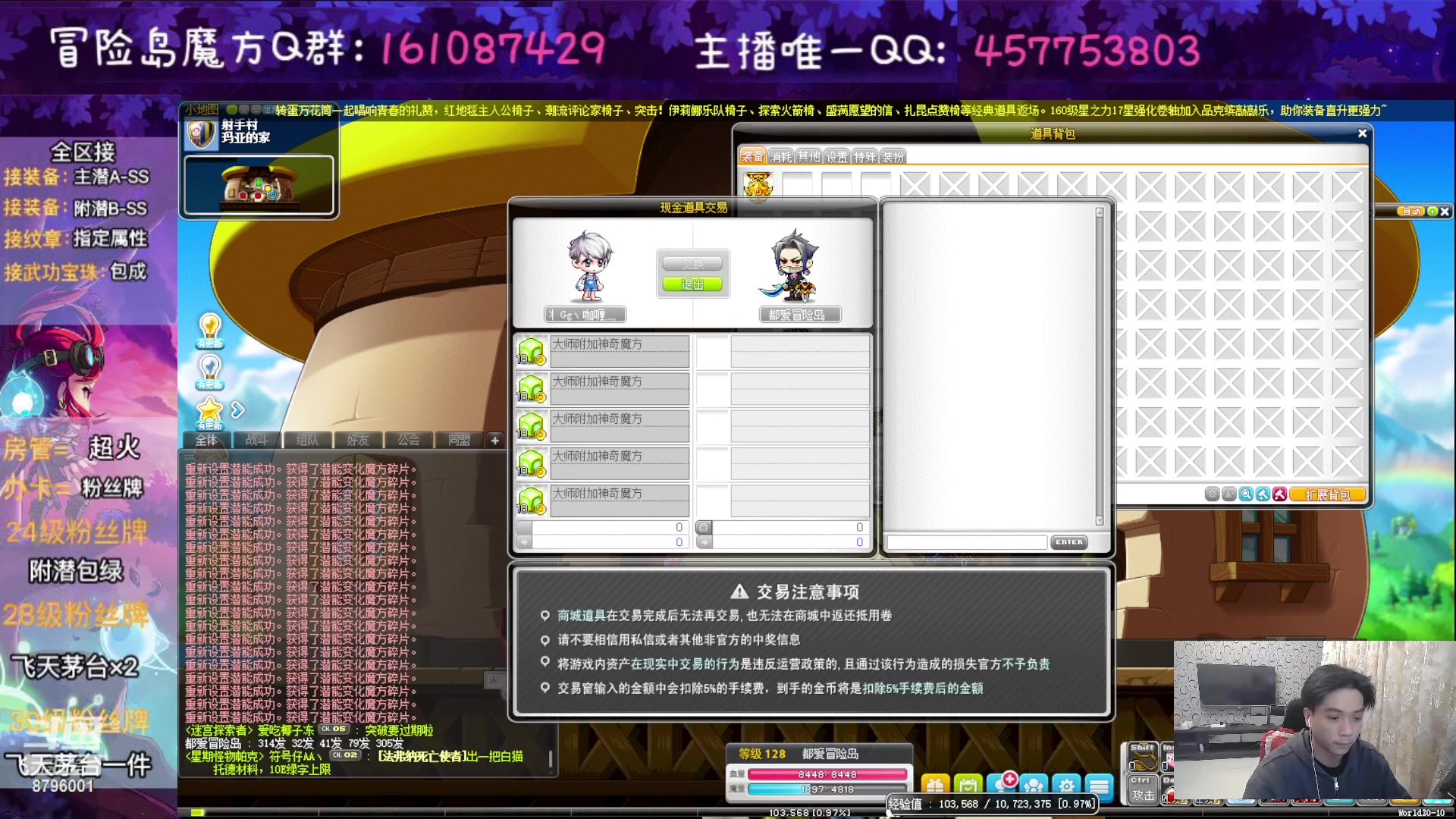Switch to the 其他 inventory tab
The height and width of the screenshot is (819, 1456).
point(808,157)
